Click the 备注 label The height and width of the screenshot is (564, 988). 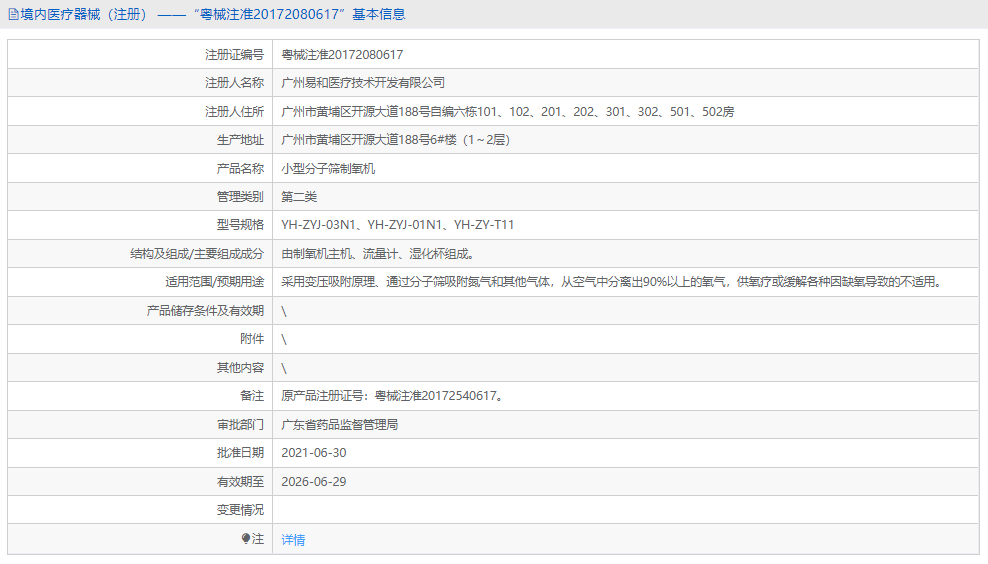252,396
